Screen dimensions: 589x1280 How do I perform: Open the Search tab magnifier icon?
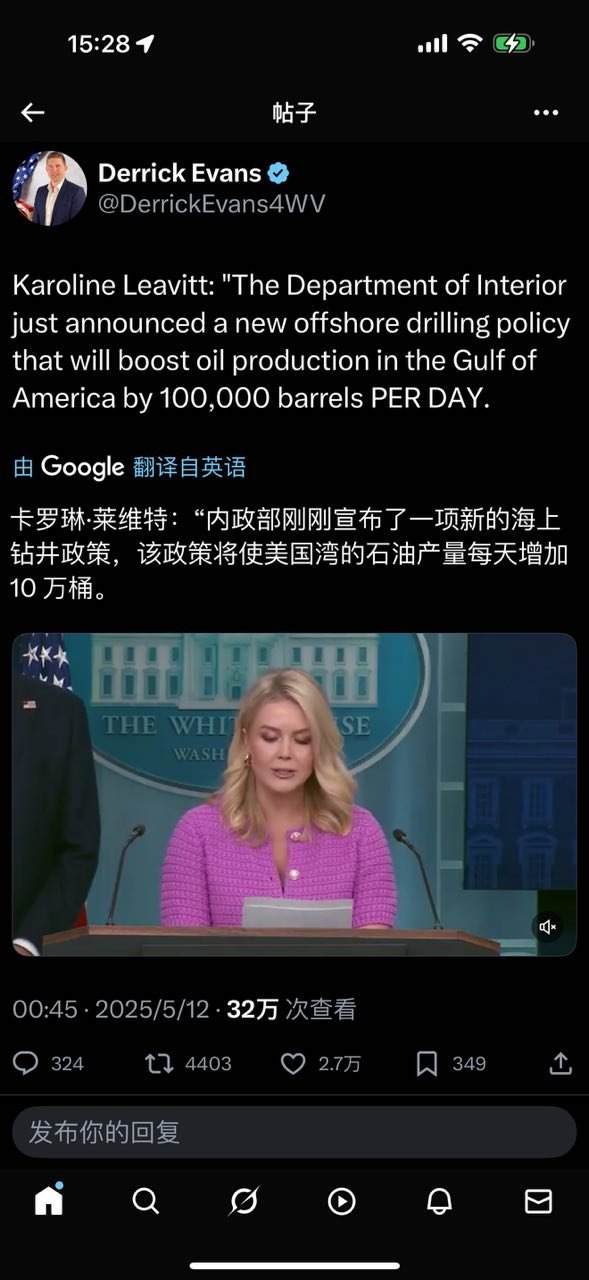tap(146, 1200)
